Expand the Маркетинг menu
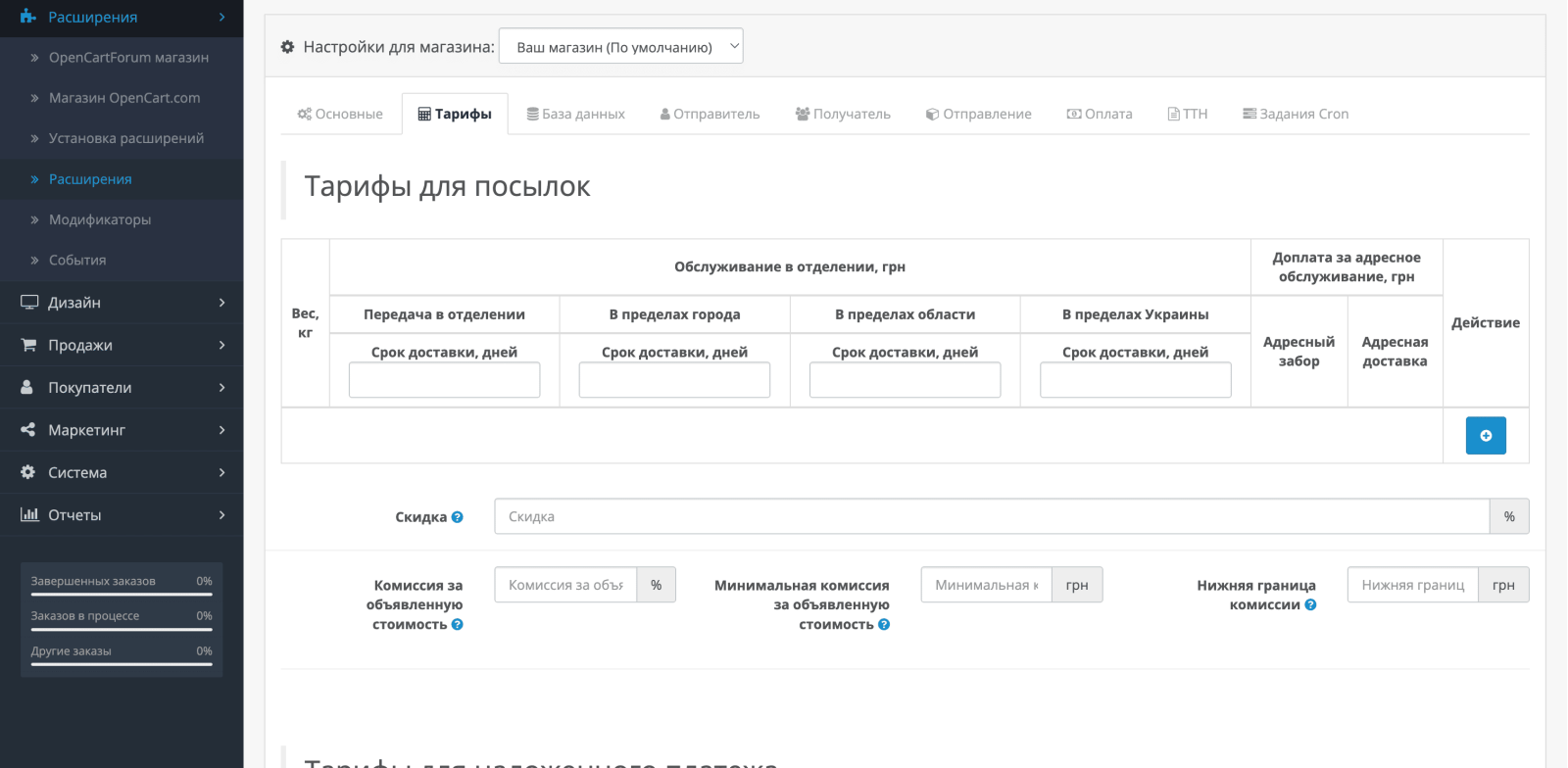The width and height of the screenshot is (1568, 768). click(x=122, y=429)
